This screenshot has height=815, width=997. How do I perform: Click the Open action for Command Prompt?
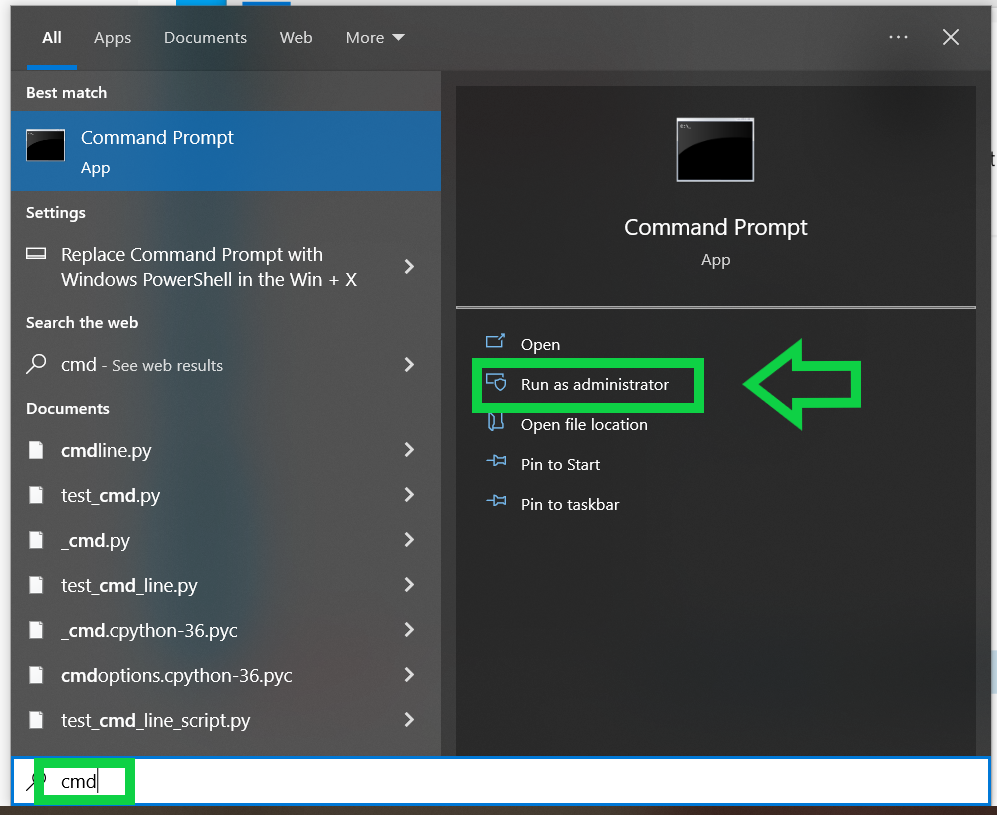click(540, 344)
